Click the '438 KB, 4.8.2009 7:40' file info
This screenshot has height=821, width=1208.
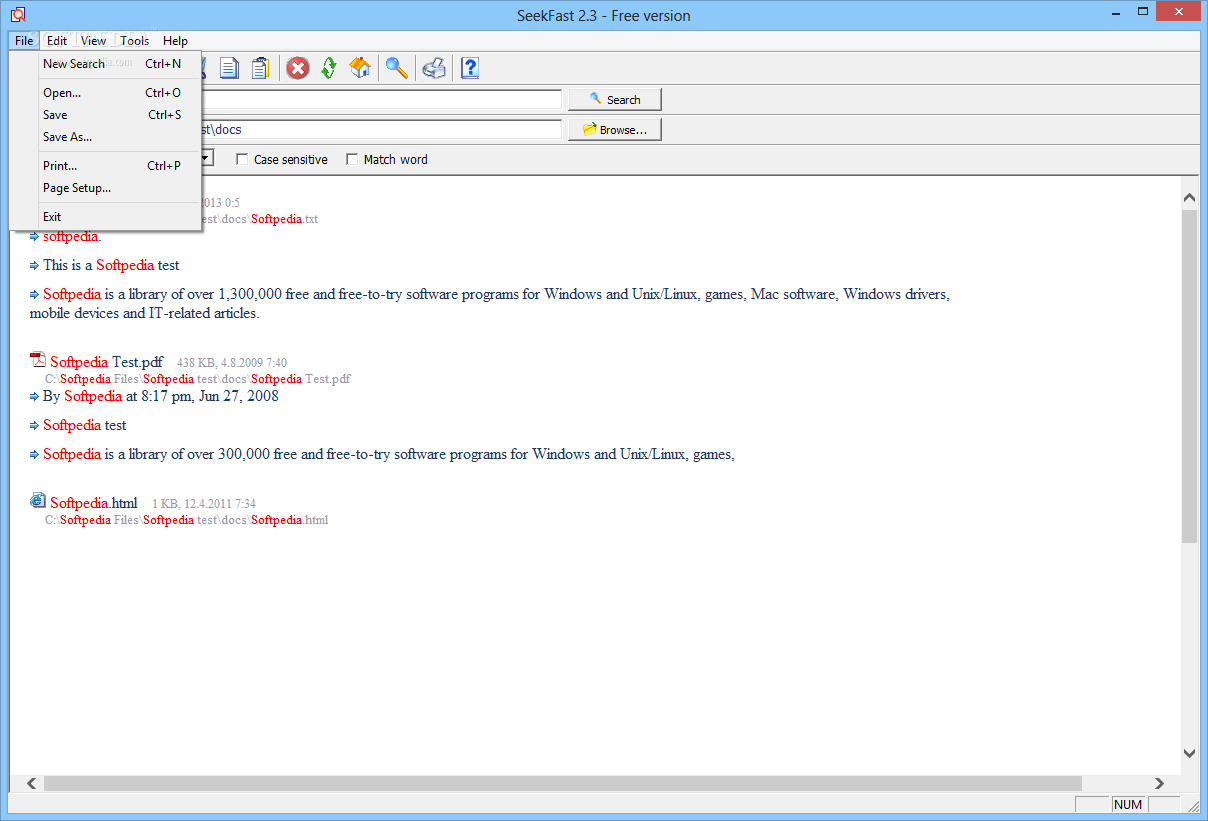232,363
